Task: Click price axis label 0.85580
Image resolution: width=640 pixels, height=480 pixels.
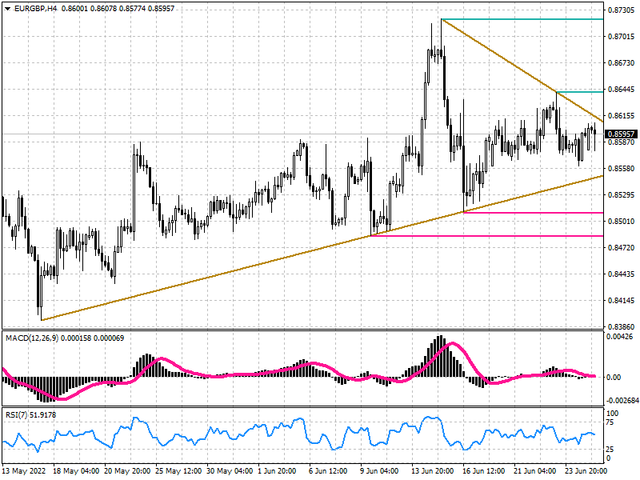Action: 621,169
